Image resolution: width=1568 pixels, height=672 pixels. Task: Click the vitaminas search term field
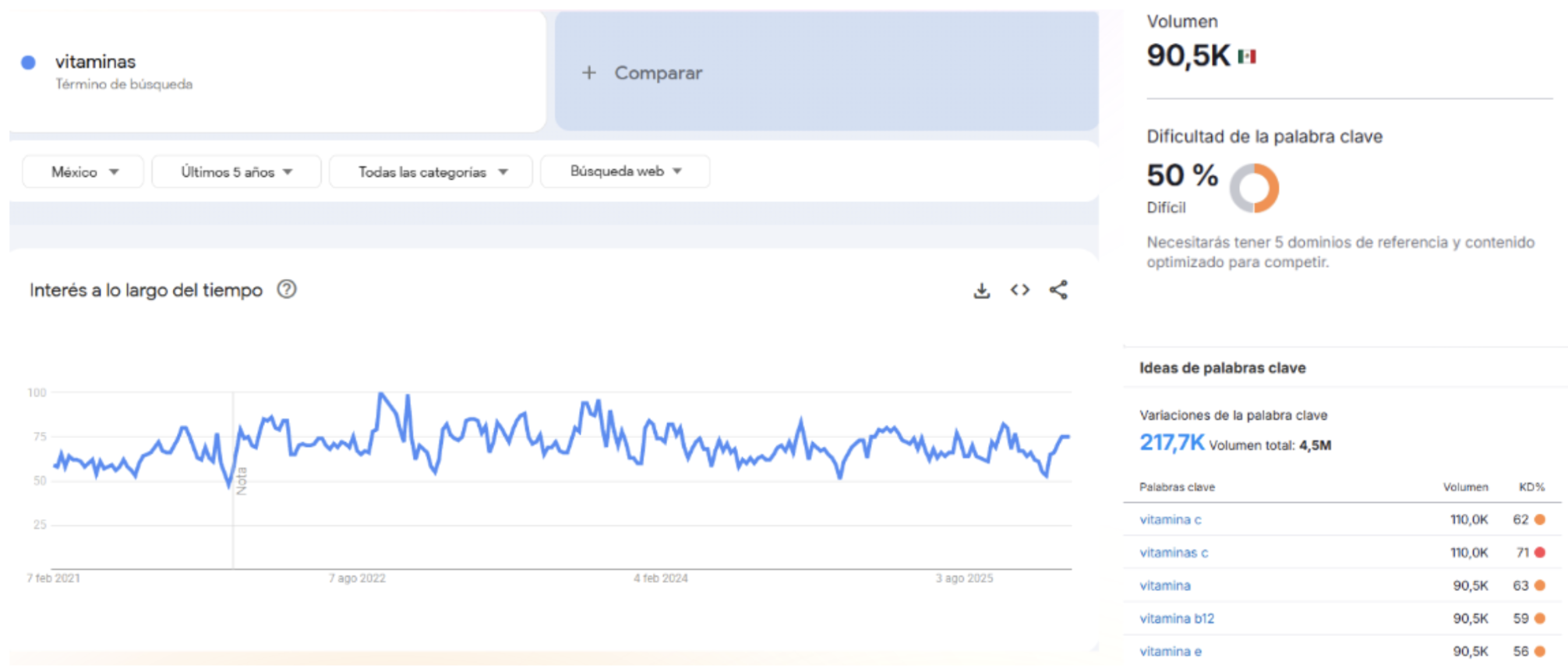click(95, 62)
